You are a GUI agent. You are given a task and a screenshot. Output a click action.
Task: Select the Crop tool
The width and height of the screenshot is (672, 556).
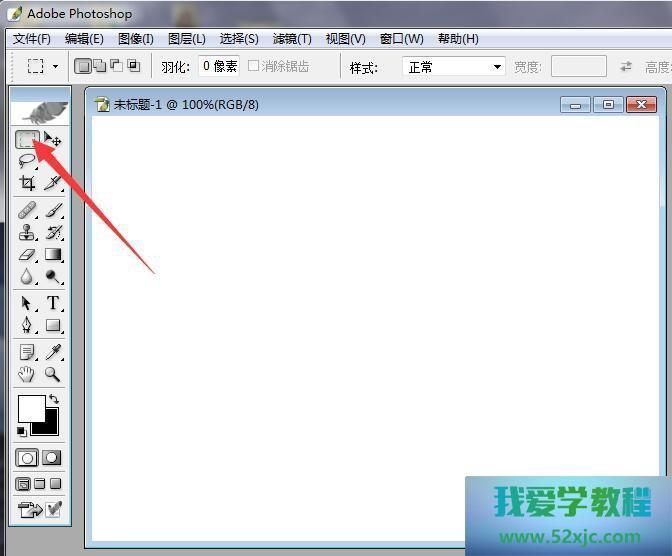27,183
